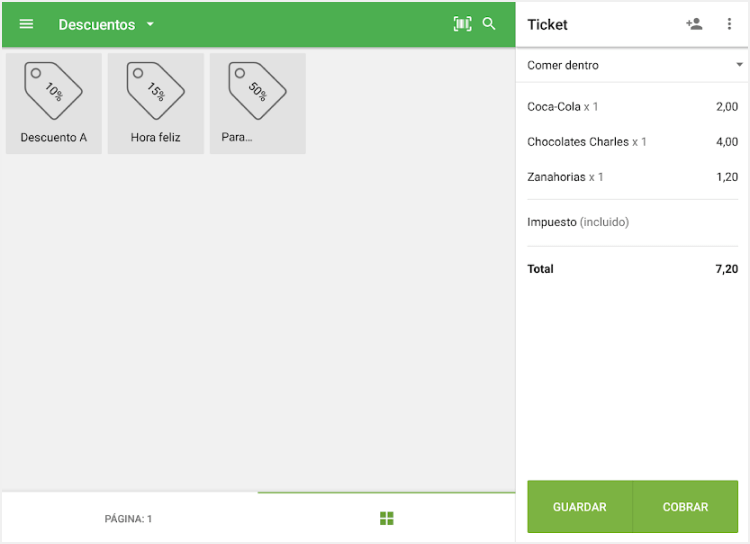Open the hamburger navigation menu
750x544 pixels.
click(x=26, y=24)
